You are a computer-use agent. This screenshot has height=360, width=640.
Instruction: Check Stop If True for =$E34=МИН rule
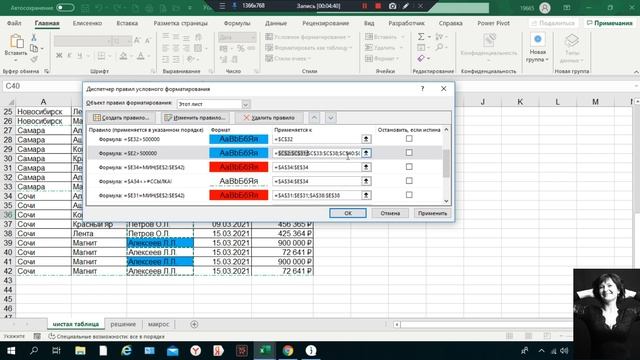coord(409,167)
